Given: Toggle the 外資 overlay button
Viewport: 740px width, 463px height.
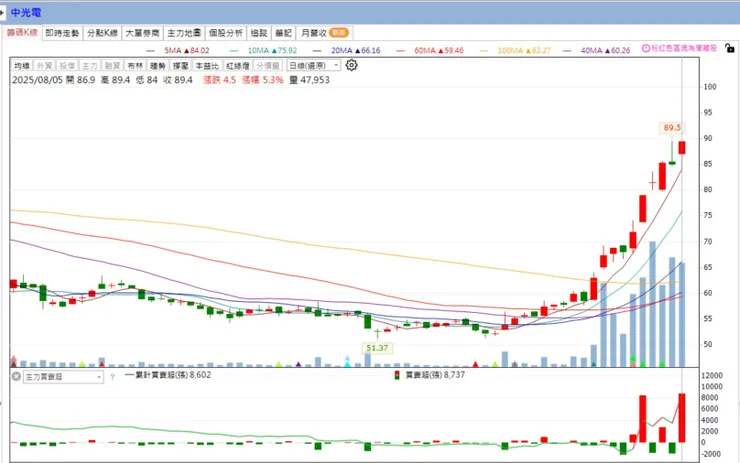Looking at the screenshot, I should 44,66.
